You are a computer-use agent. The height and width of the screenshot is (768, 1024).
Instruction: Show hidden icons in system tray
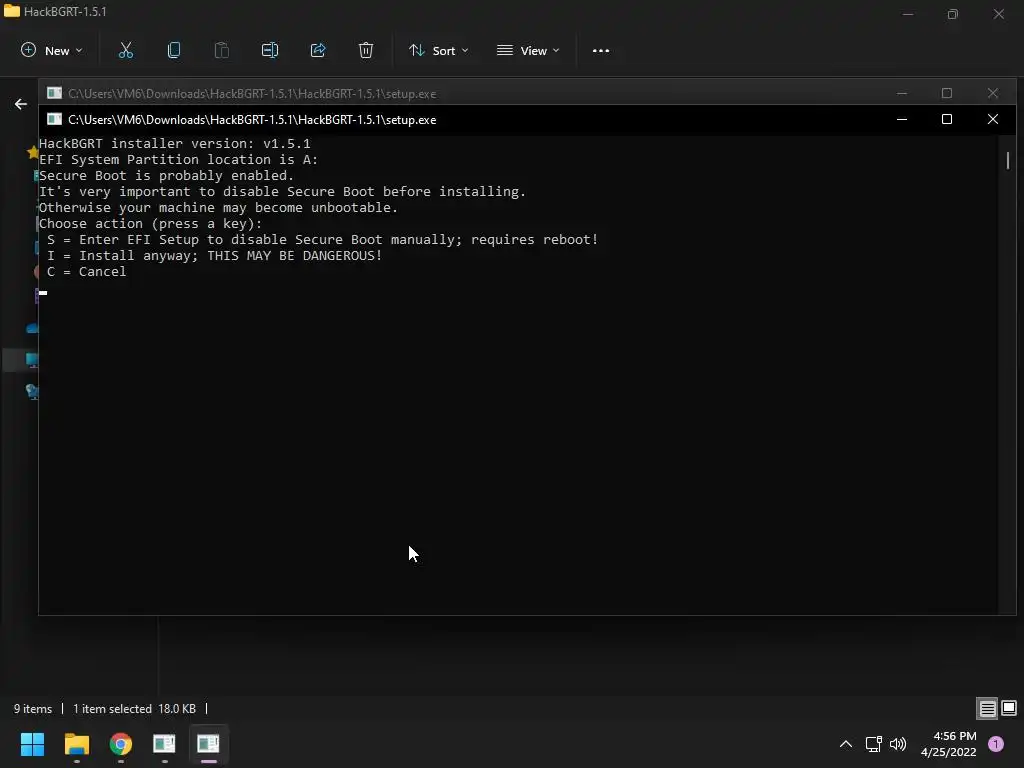tap(846, 744)
